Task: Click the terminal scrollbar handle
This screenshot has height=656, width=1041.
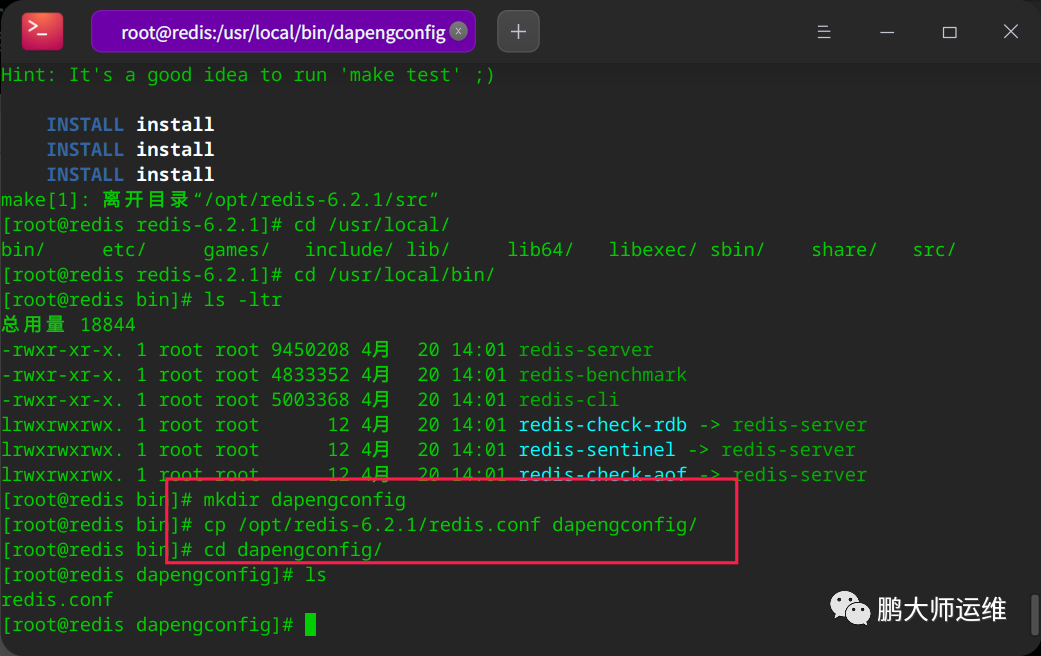Action: coord(1034,614)
